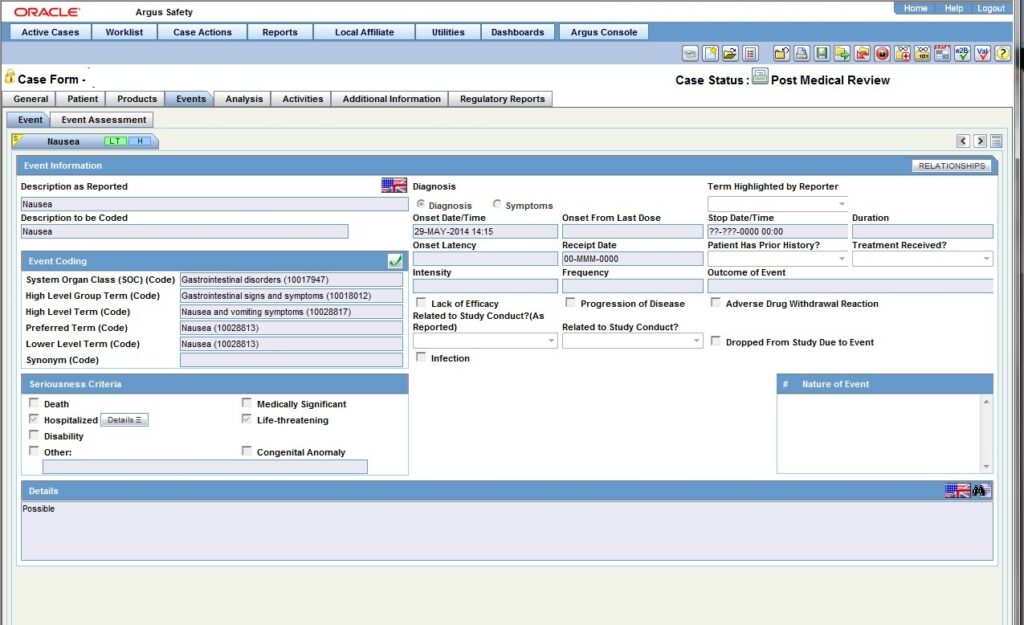1024x625 pixels.
Task: Select the Symptoms radio button
Action: (x=498, y=205)
